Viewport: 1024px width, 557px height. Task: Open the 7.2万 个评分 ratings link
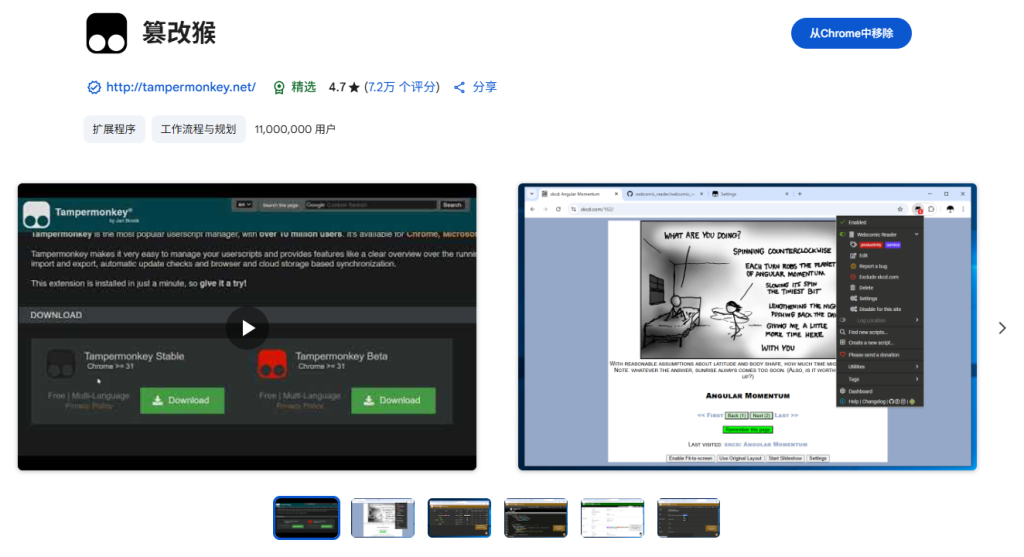(x=402, y=87)
